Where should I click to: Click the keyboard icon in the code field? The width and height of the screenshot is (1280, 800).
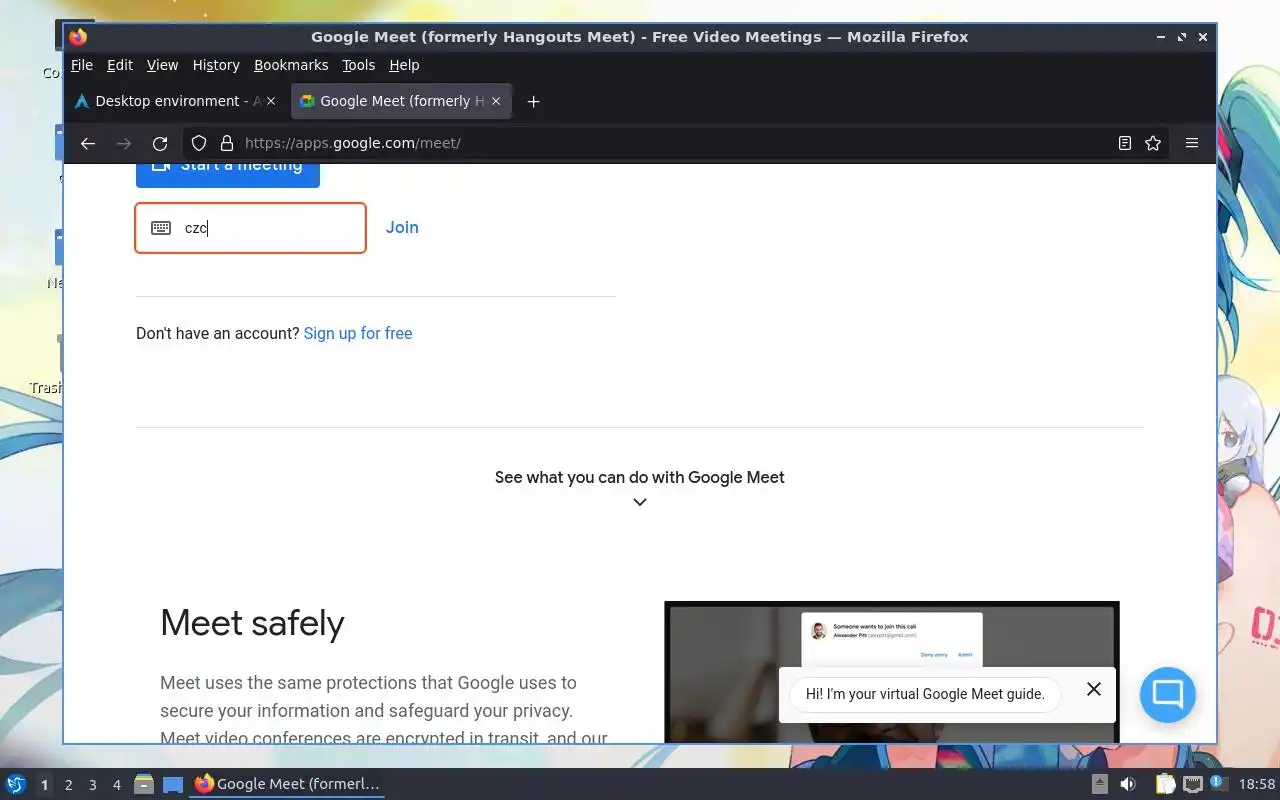point(161,228)
